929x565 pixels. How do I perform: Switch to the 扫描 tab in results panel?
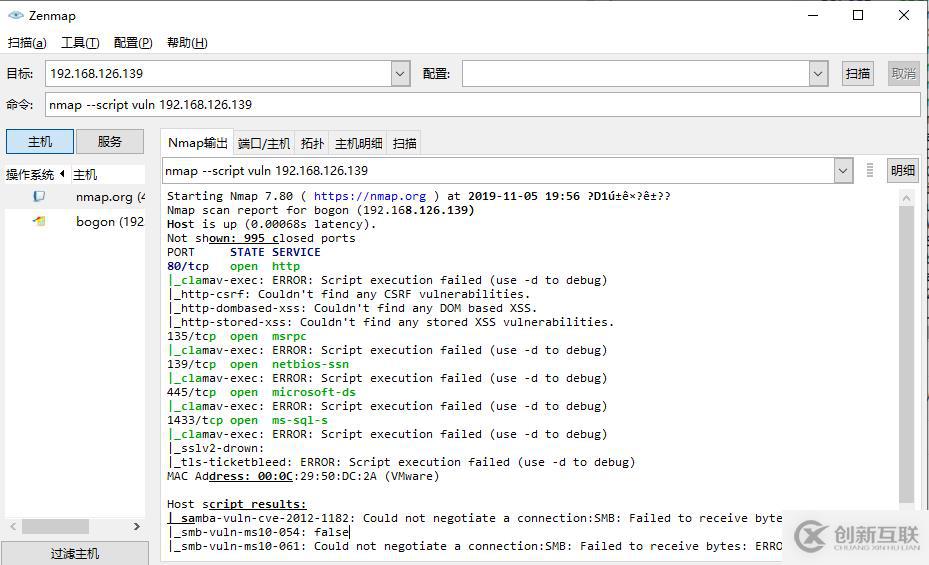[x=404, y=143]
